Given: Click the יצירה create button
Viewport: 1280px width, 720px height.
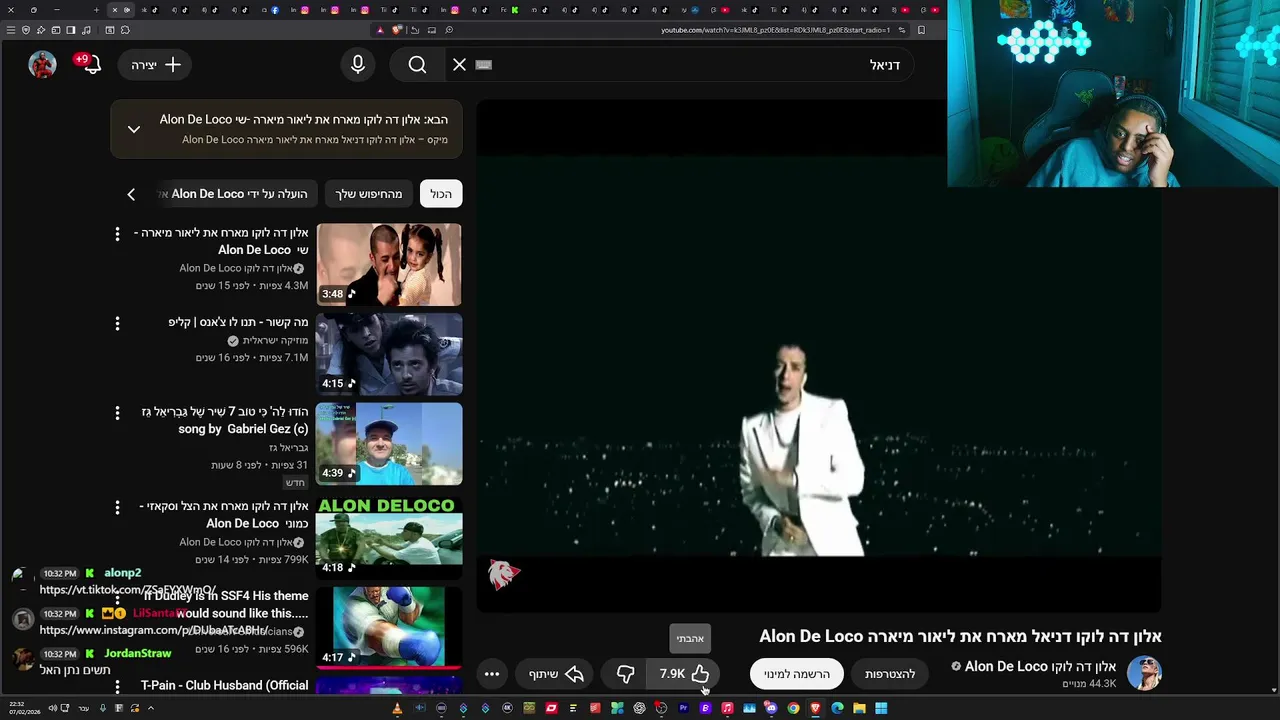Looking at the screenshot, I should (x=155, y=65).
